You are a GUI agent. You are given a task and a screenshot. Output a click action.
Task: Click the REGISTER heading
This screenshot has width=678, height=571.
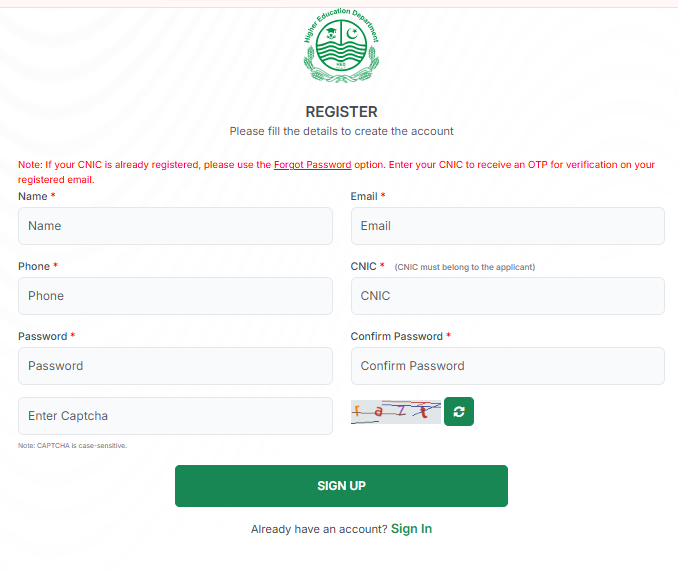[341, 112]
